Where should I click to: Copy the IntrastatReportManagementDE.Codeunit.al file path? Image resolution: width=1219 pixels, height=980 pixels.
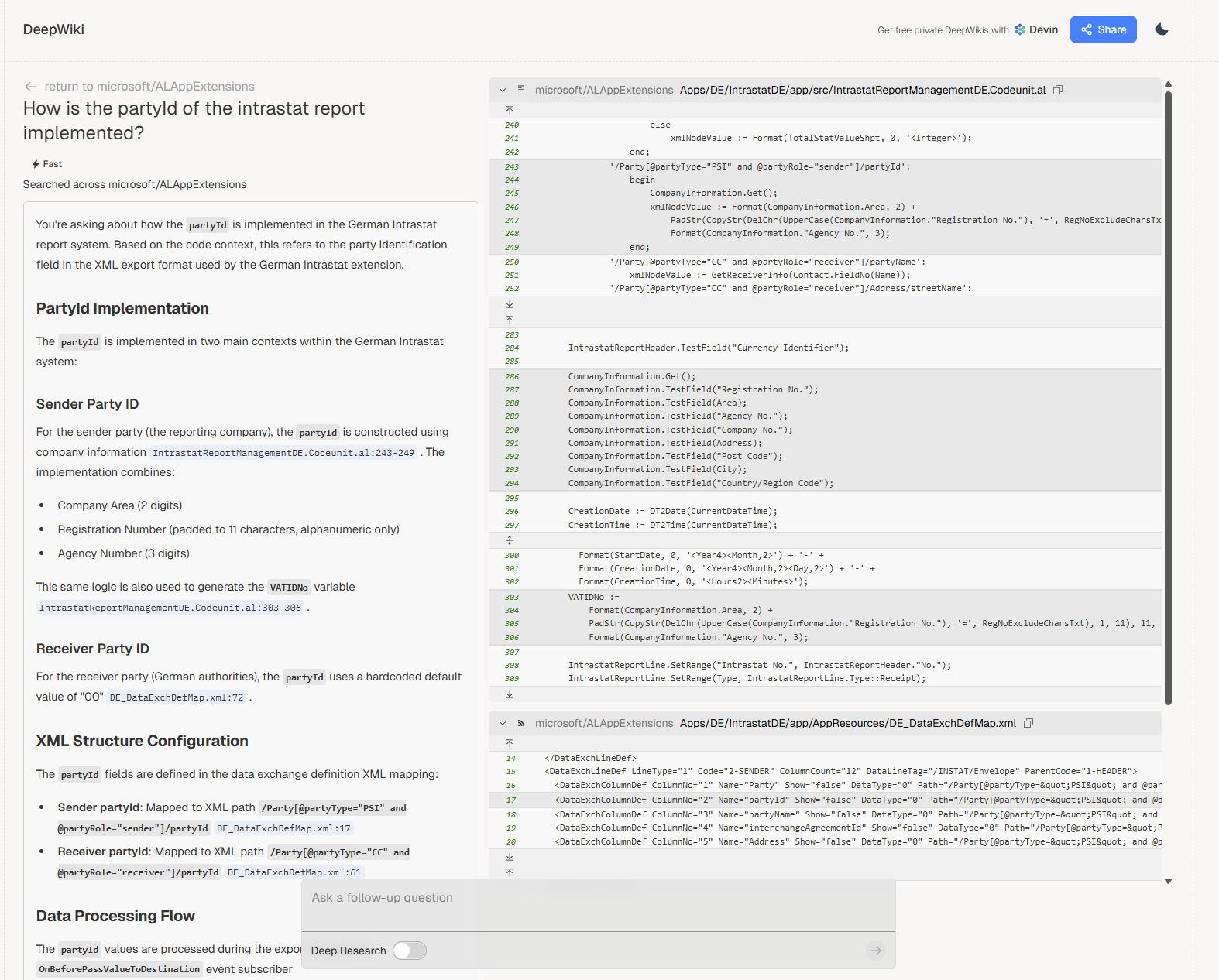click(1058, 90)
